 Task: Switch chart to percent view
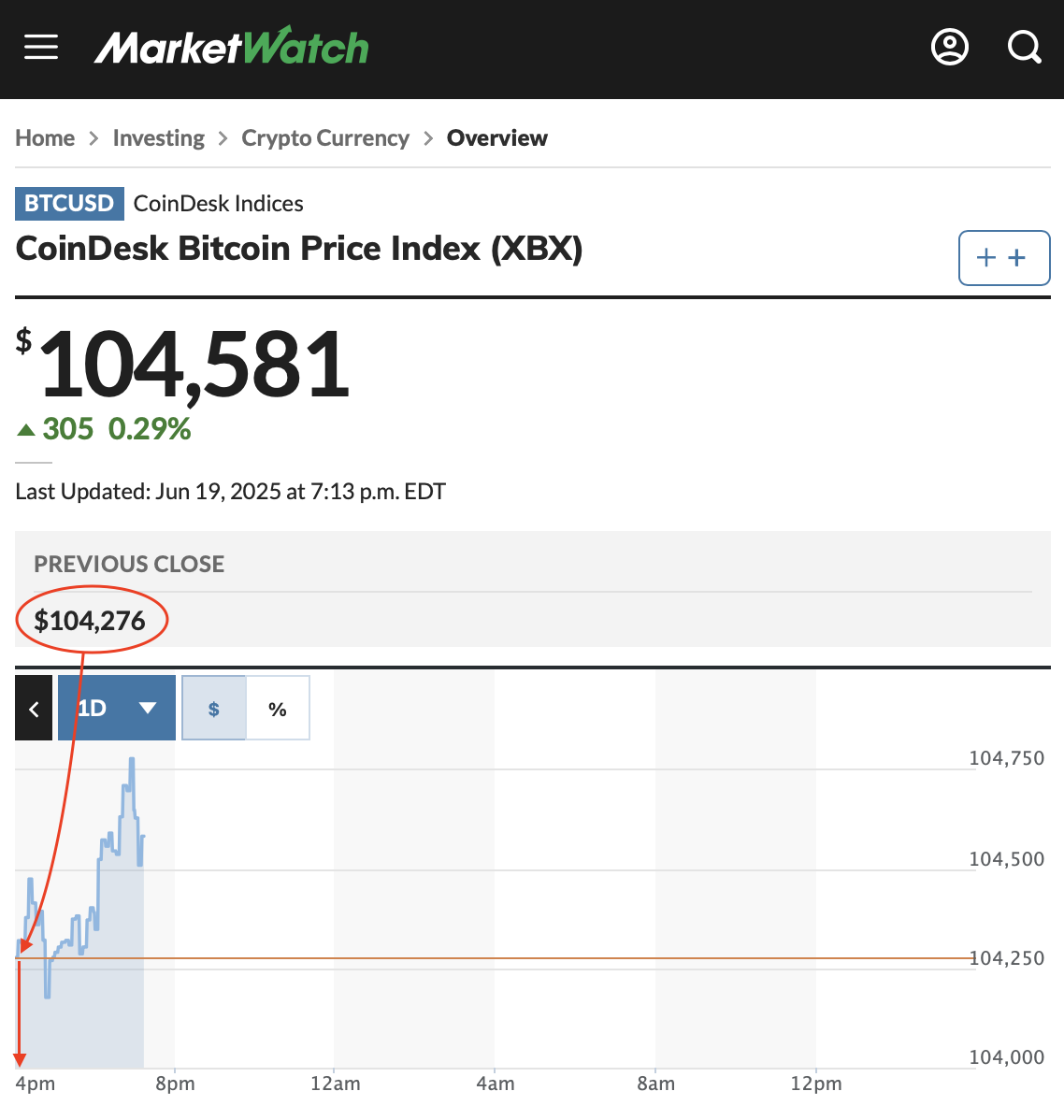[x=278, y=708]
